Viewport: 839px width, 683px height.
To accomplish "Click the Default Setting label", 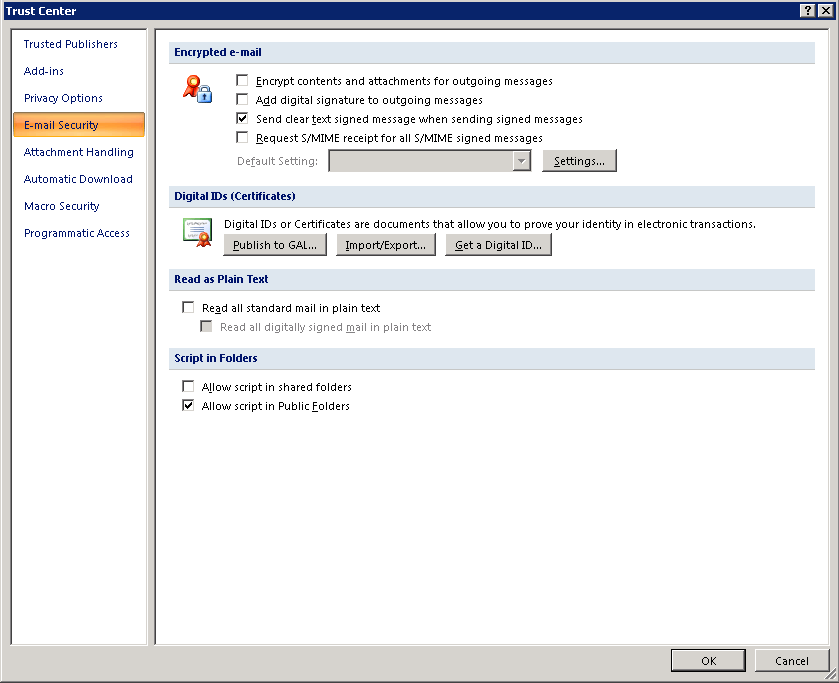I will pyautogui.click(x=277, y=161).
